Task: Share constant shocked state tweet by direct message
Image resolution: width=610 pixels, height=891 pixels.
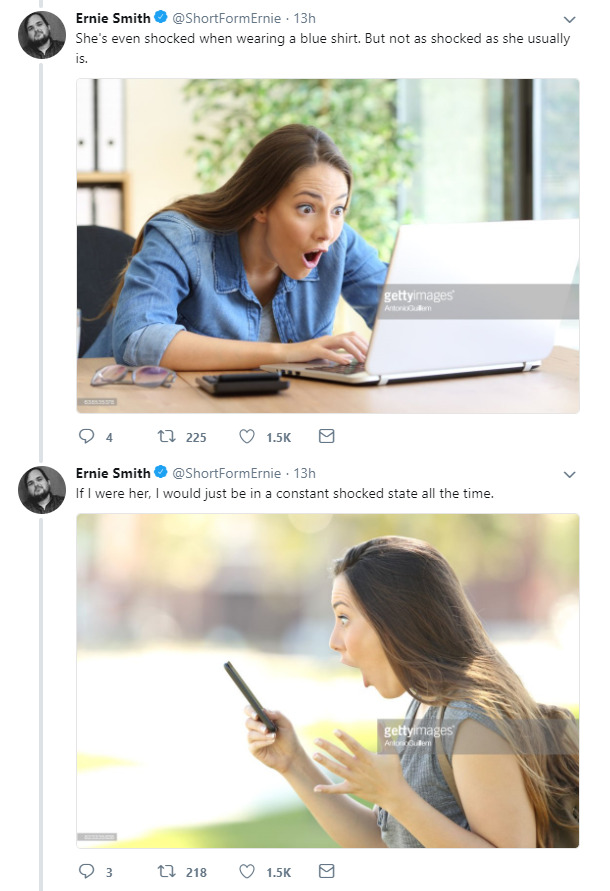Action: tap(326, 871)
